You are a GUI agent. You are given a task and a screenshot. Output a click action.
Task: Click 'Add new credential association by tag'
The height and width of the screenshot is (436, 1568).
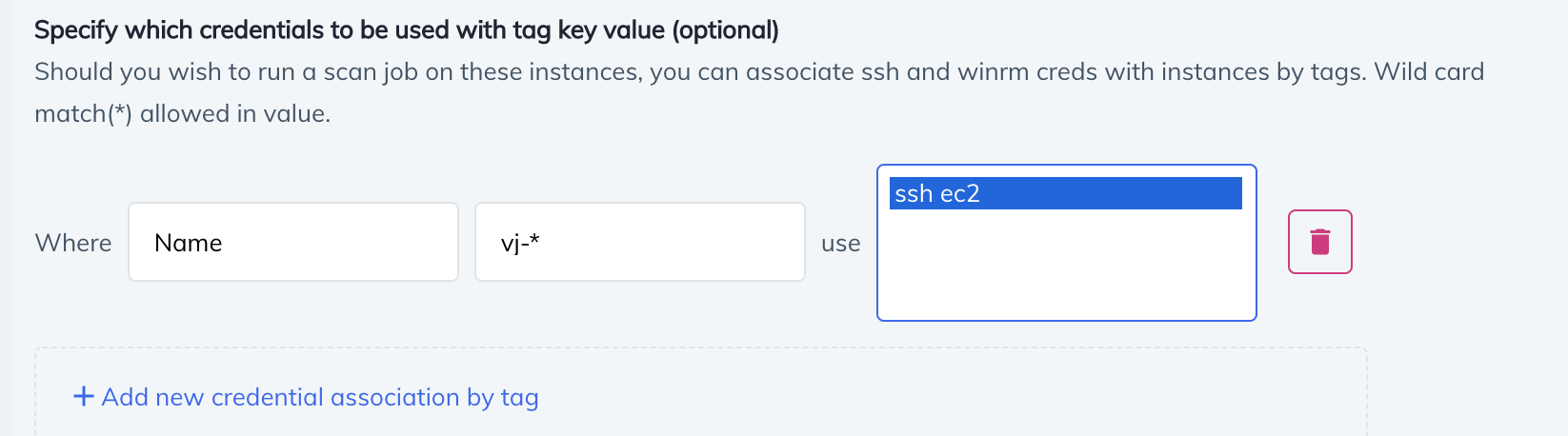pyautogui.click(x=319, y=397)
